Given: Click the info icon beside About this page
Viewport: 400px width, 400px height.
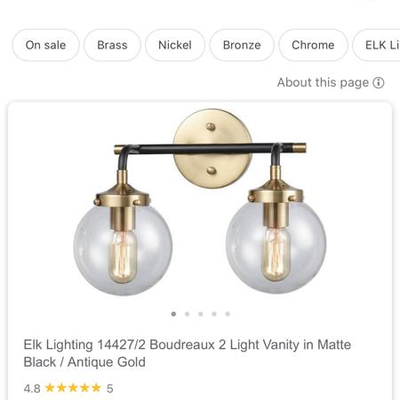Looking at the screenshot, I should (x=378, y=82).
